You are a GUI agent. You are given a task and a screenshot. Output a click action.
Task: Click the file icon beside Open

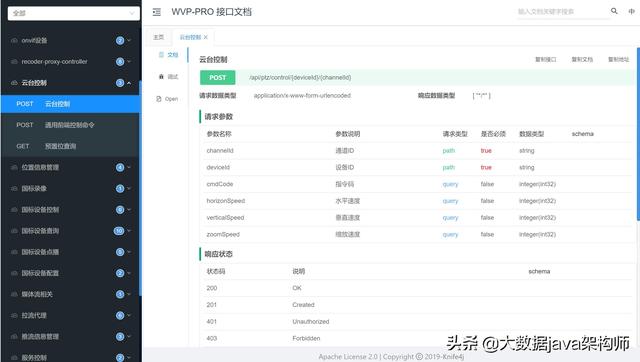(x=159, y=99)
